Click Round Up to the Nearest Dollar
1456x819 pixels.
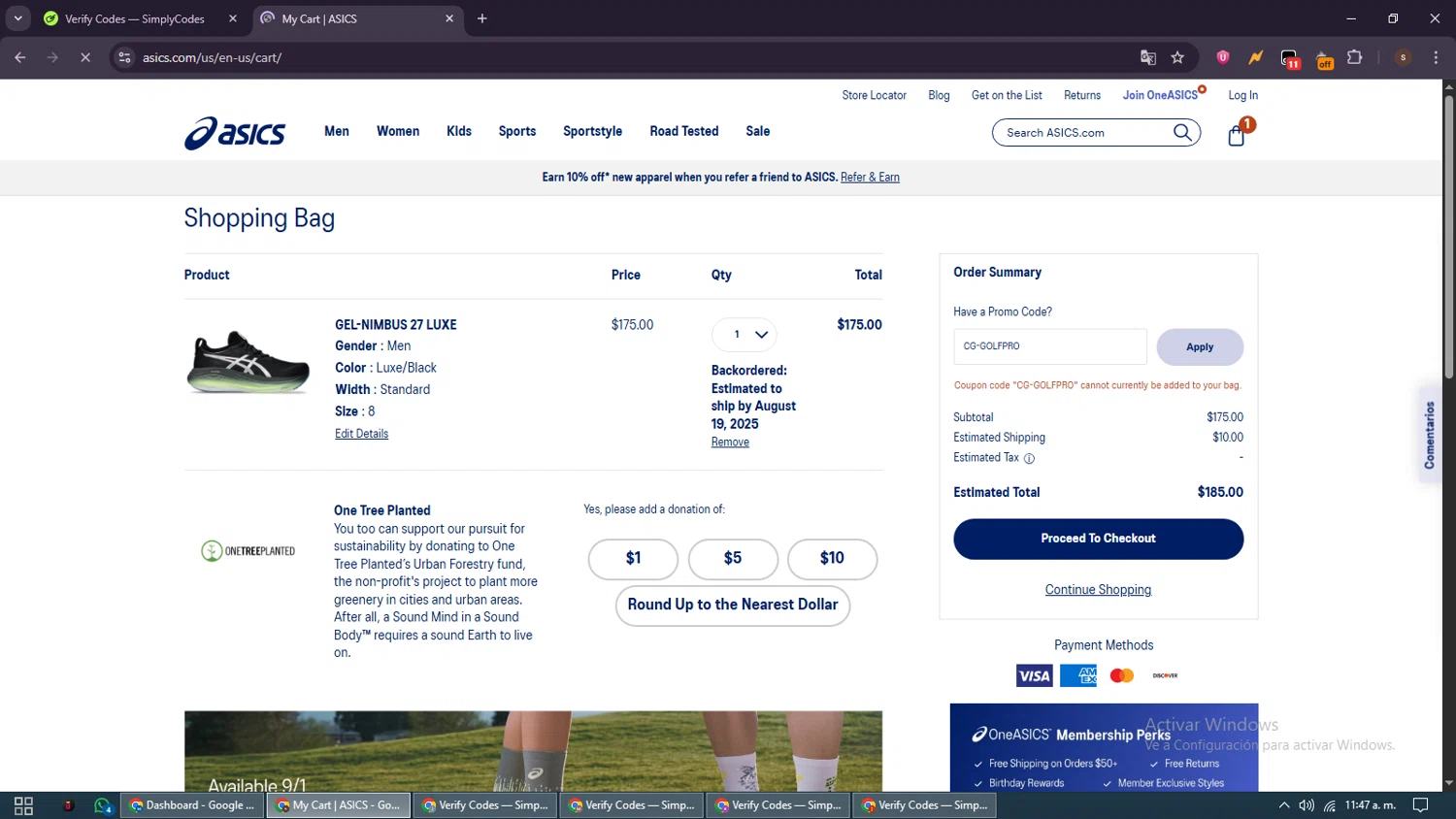click(733, 606)
